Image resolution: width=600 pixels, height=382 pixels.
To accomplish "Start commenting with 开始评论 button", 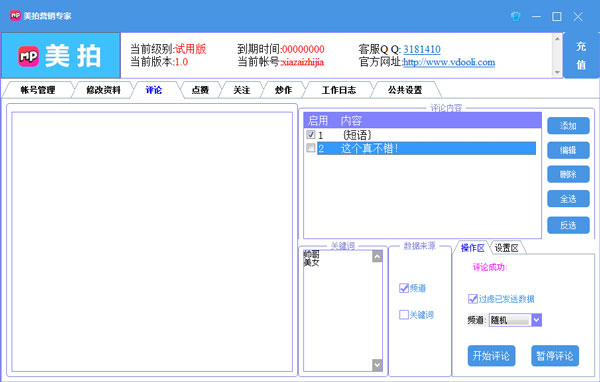I will point(491,356).
